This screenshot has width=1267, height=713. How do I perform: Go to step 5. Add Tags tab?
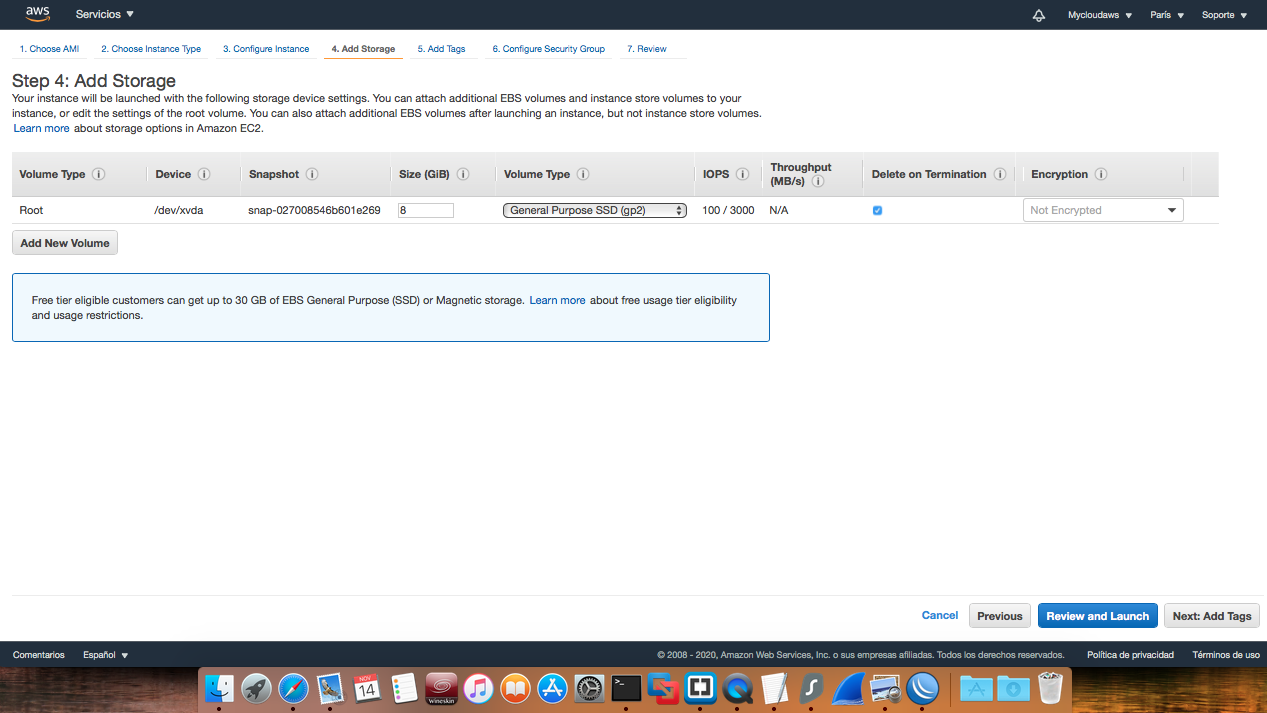(441, 49)
